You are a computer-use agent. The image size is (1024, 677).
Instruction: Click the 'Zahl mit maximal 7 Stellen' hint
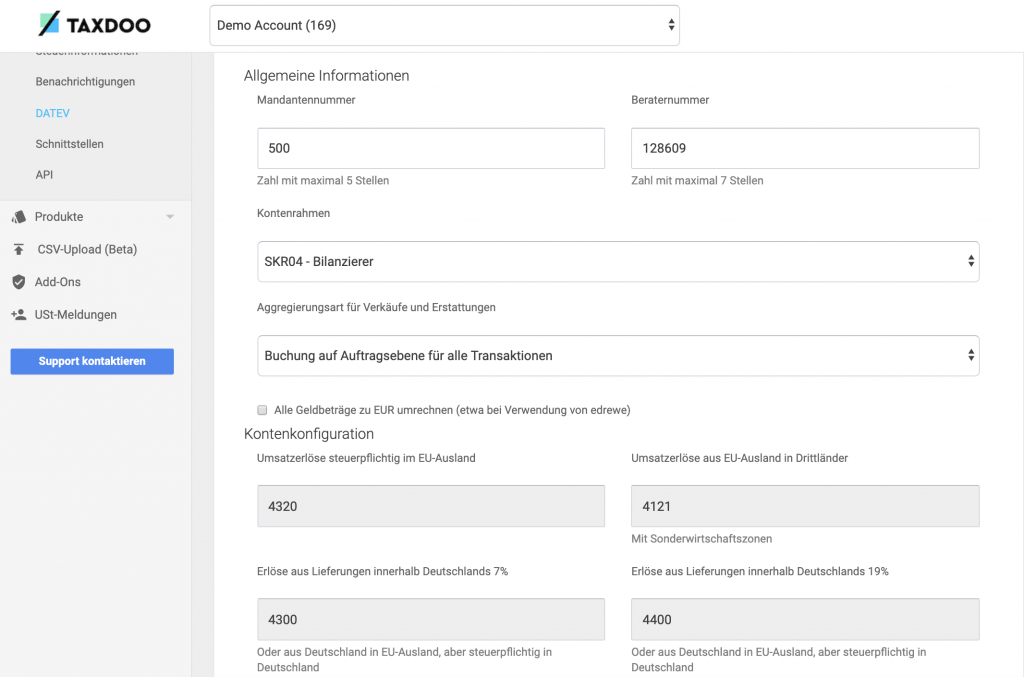coord(697,181)
